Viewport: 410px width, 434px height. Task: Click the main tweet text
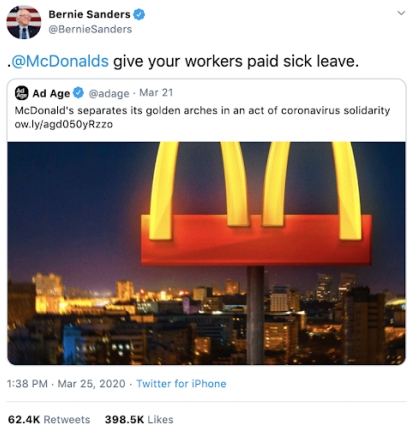pos(183,61)
